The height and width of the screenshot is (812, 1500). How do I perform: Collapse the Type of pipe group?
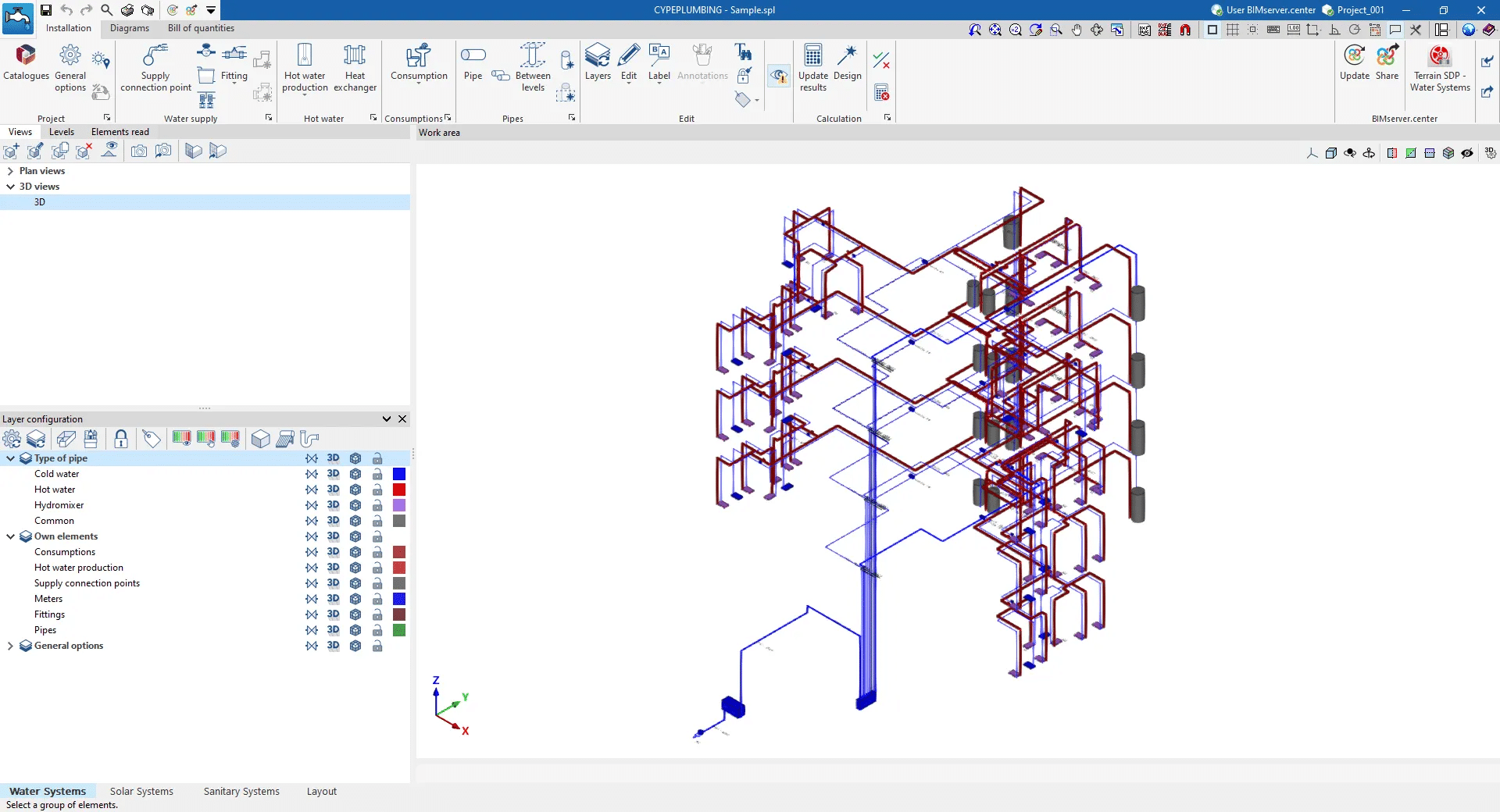[x=10, y=458]
